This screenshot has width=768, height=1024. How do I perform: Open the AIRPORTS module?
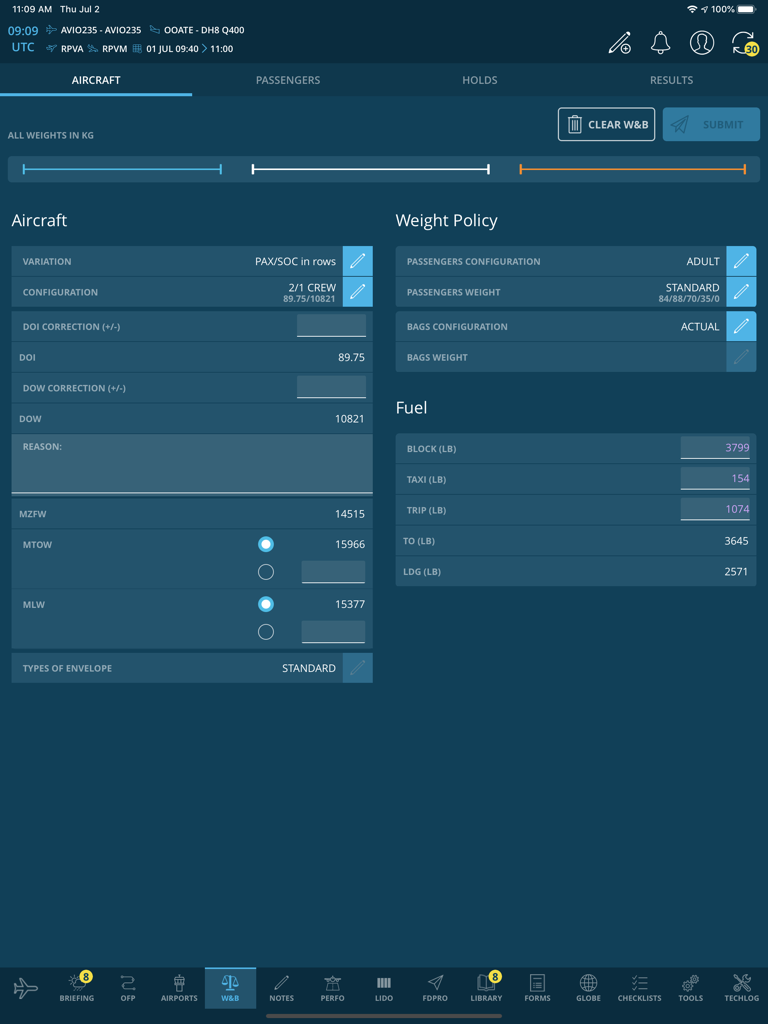coord(179,987)
